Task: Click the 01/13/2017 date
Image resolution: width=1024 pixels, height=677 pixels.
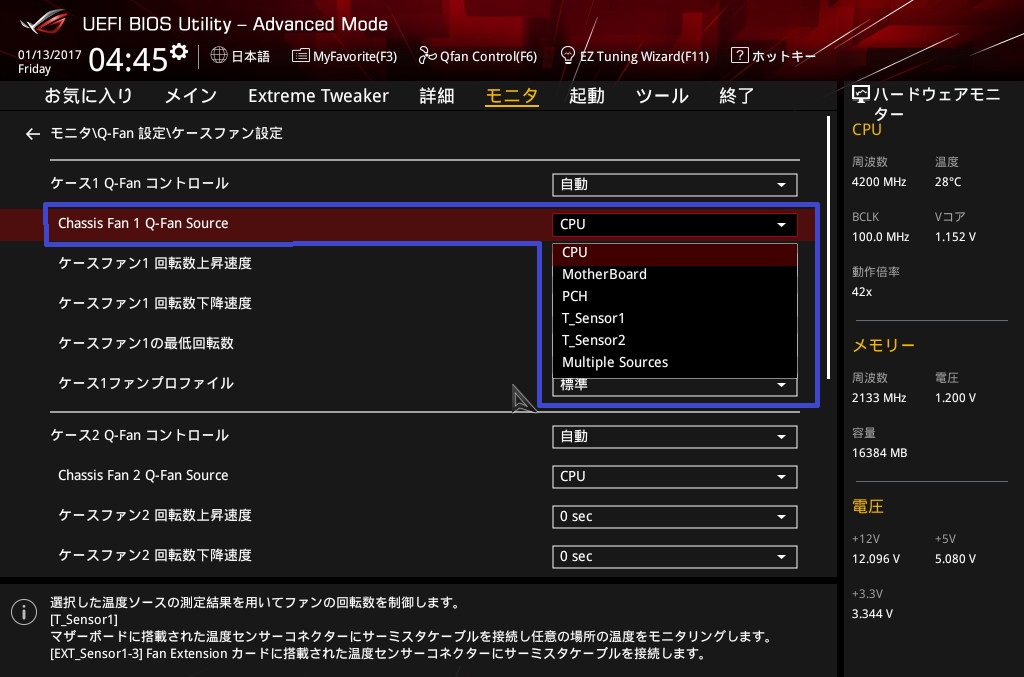Action: (50, 55)
